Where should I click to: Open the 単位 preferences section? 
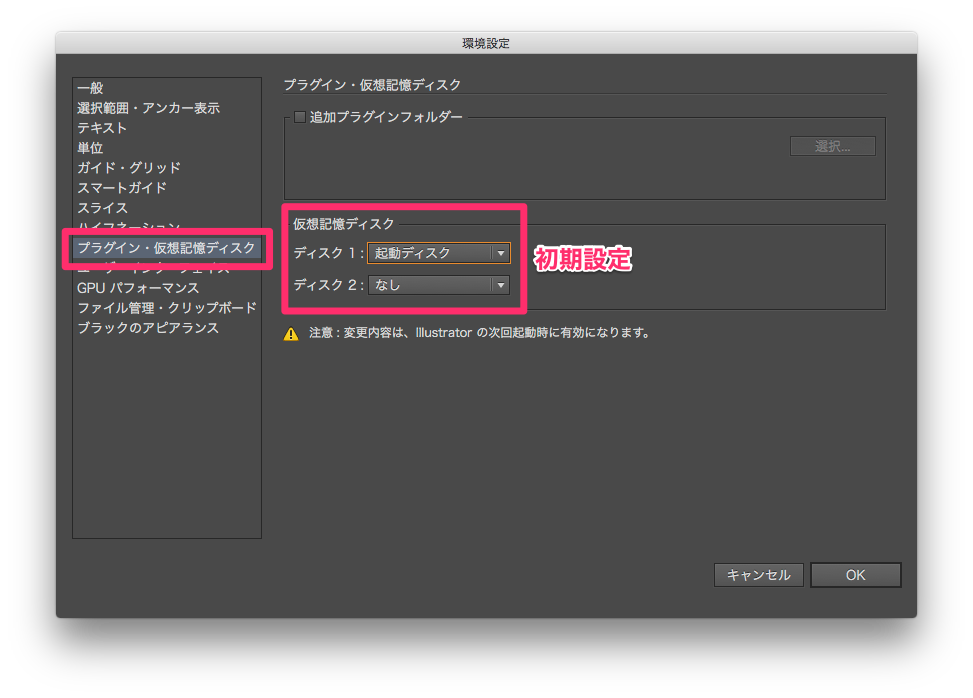(90, 148)
